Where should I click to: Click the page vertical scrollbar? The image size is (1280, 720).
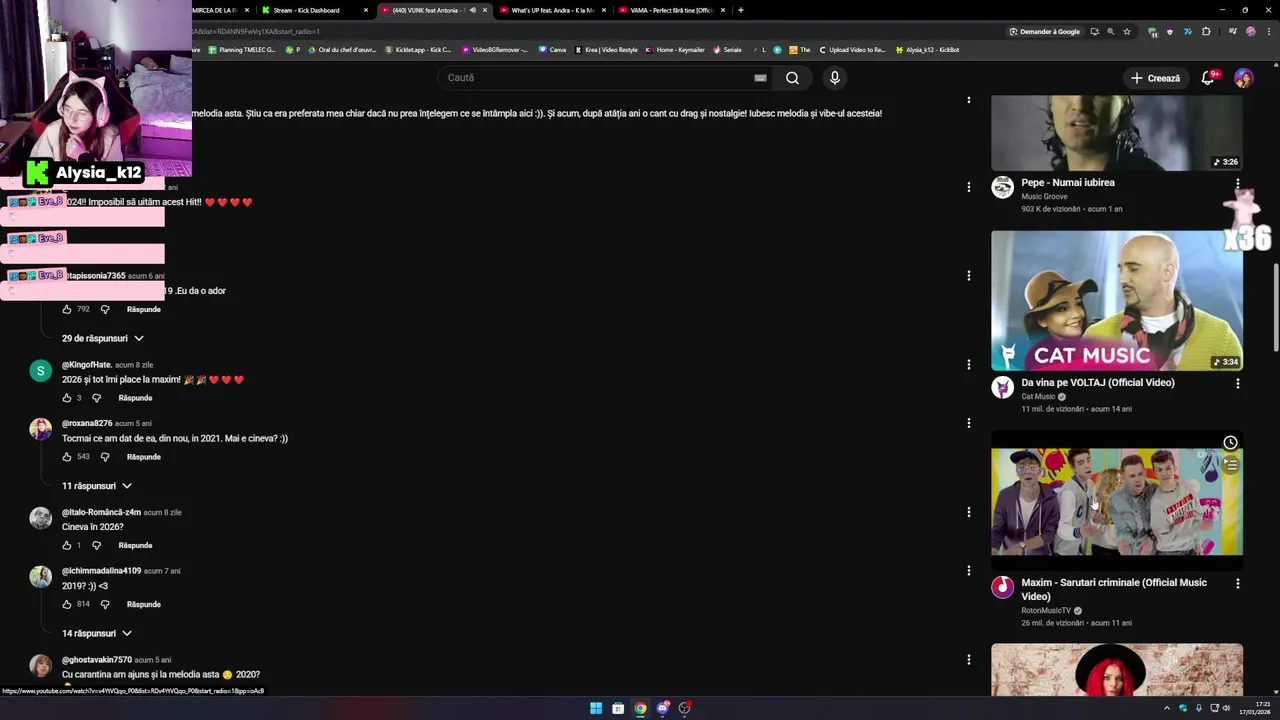pos(1275,308)
